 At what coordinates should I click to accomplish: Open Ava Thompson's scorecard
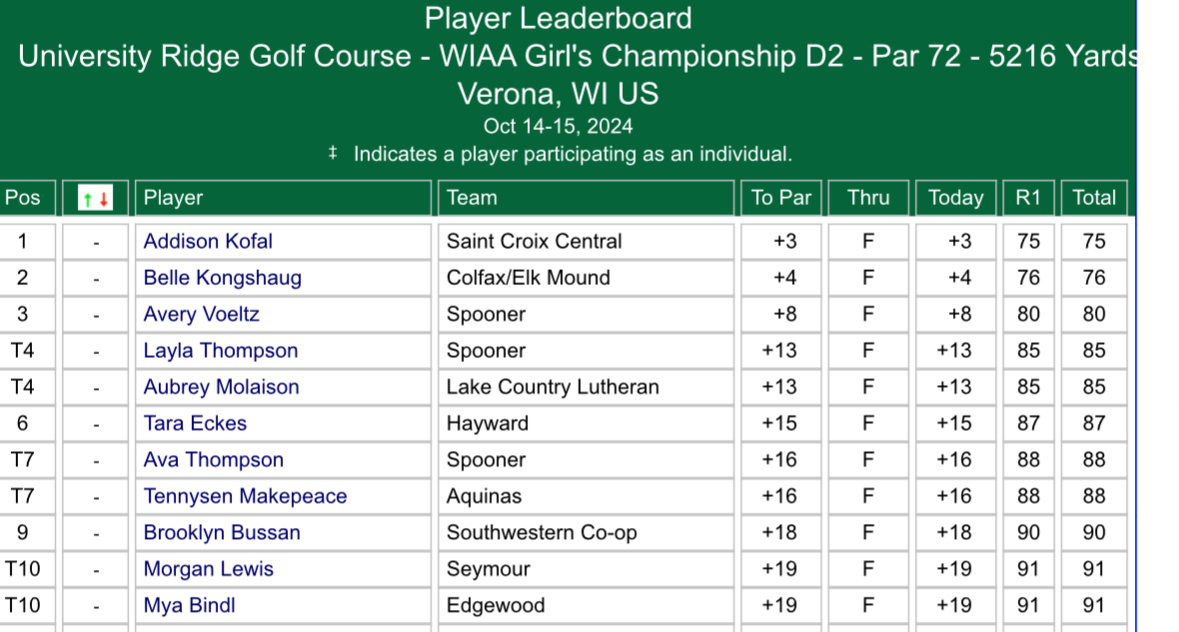(x=214, y=460)
